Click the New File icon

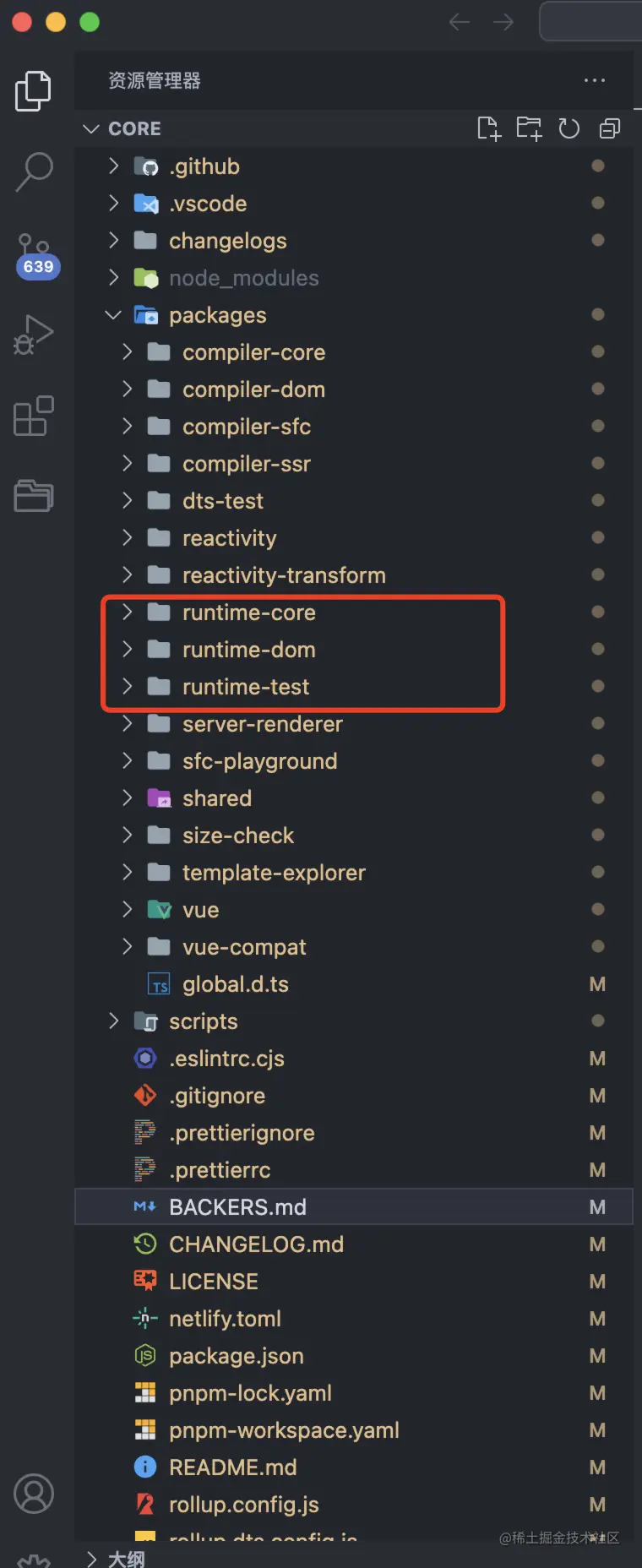pos(489,128)
